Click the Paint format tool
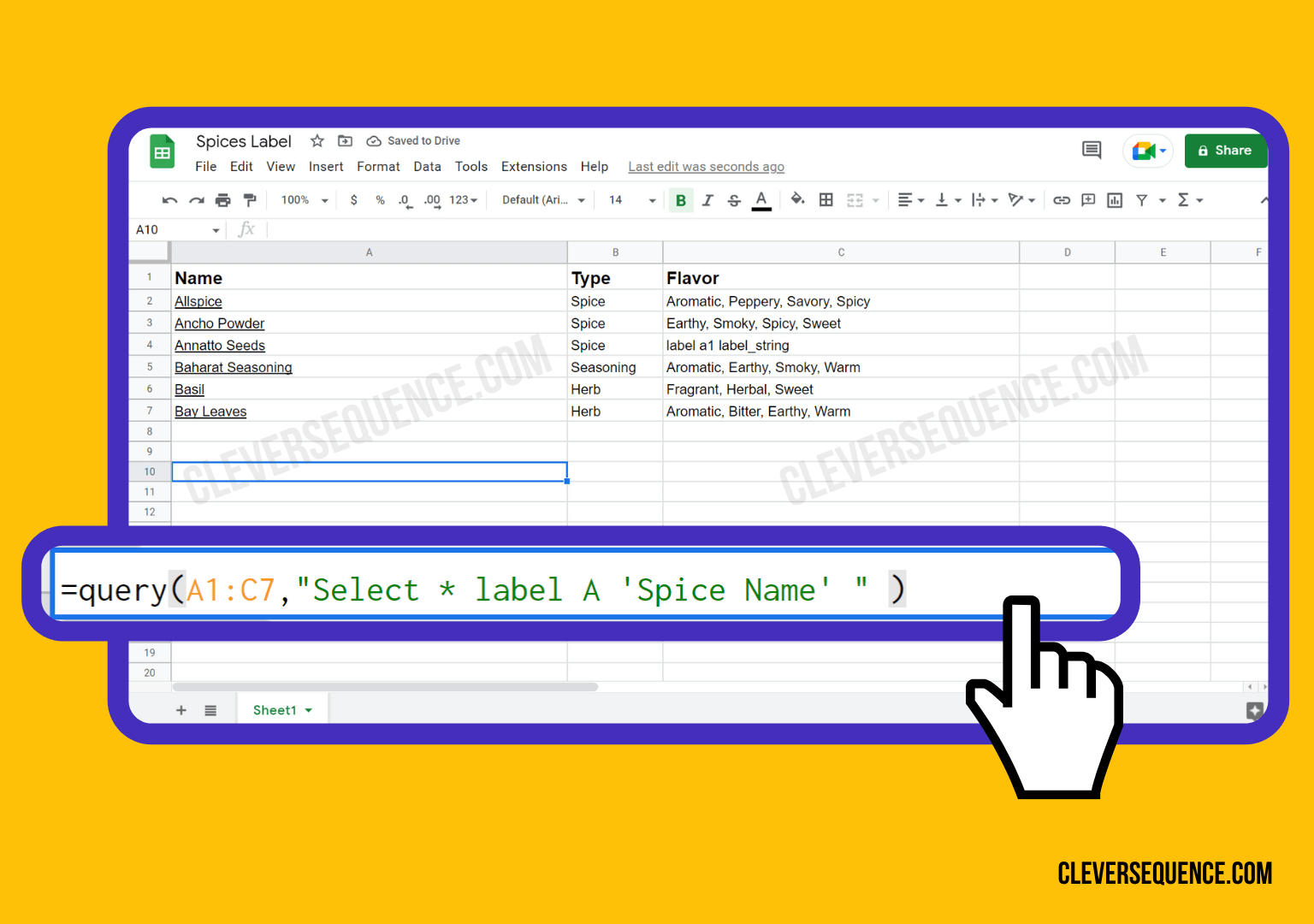 [249, 200]
